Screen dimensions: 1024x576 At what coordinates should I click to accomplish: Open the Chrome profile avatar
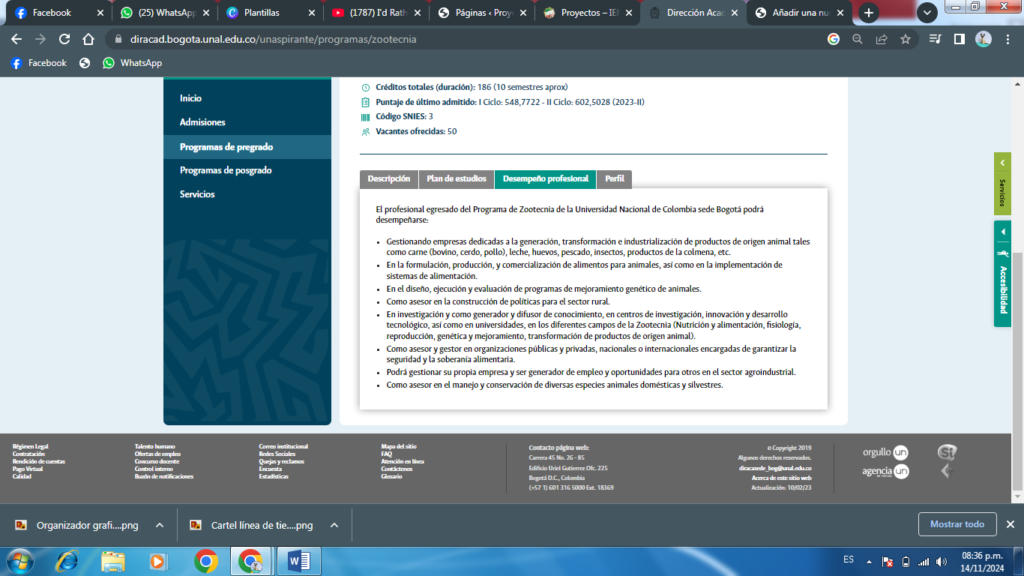(983, 39)
